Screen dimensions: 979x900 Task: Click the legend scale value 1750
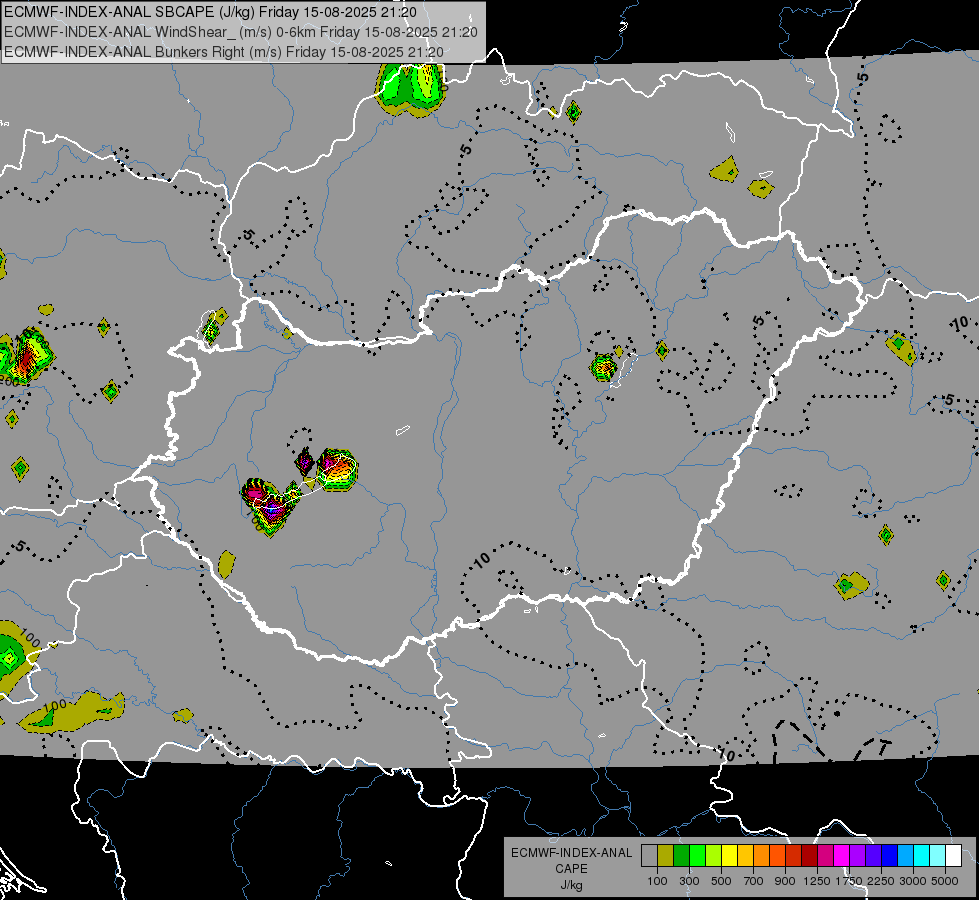point(849,881)
